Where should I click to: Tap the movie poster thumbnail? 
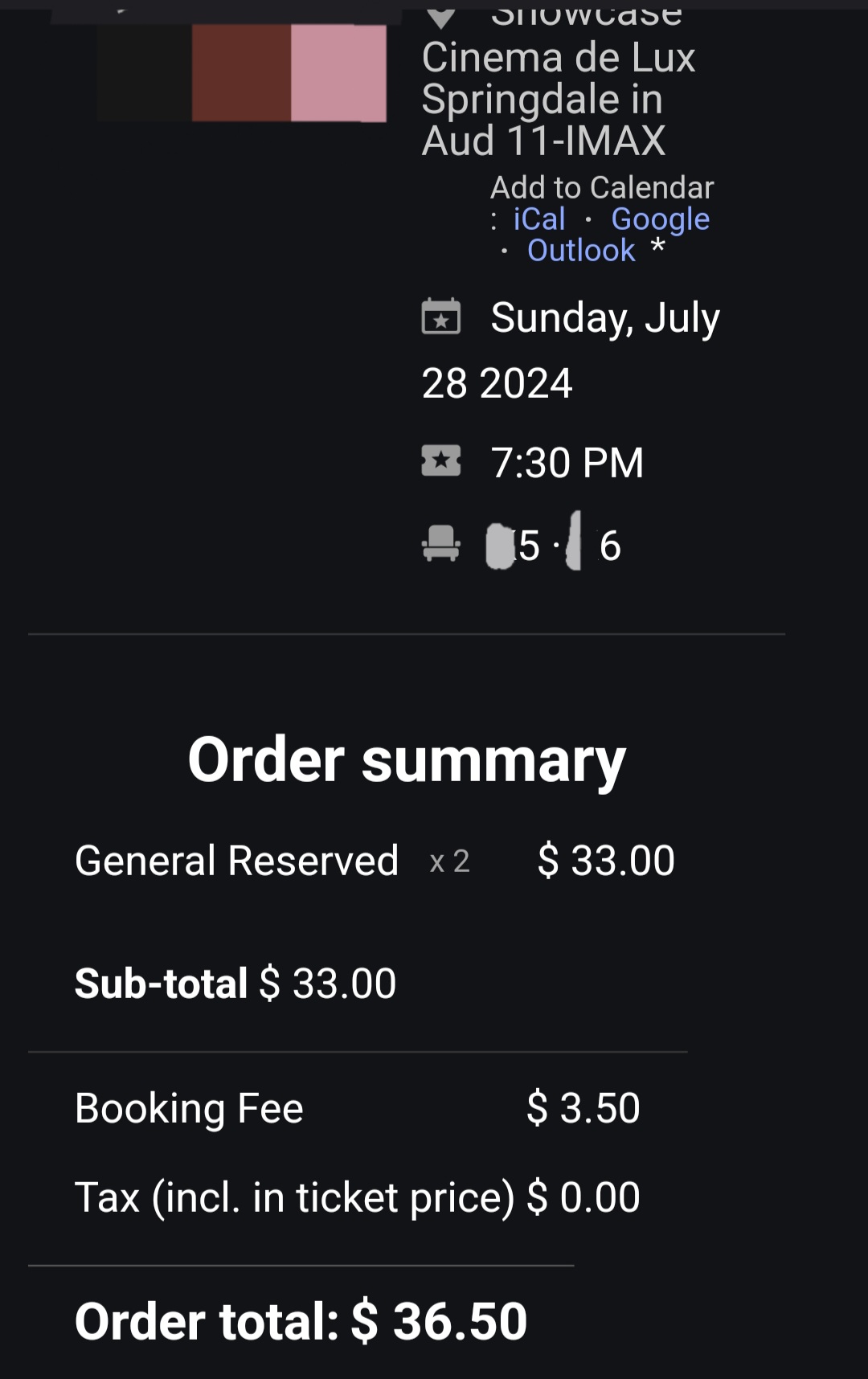point(241,72)
